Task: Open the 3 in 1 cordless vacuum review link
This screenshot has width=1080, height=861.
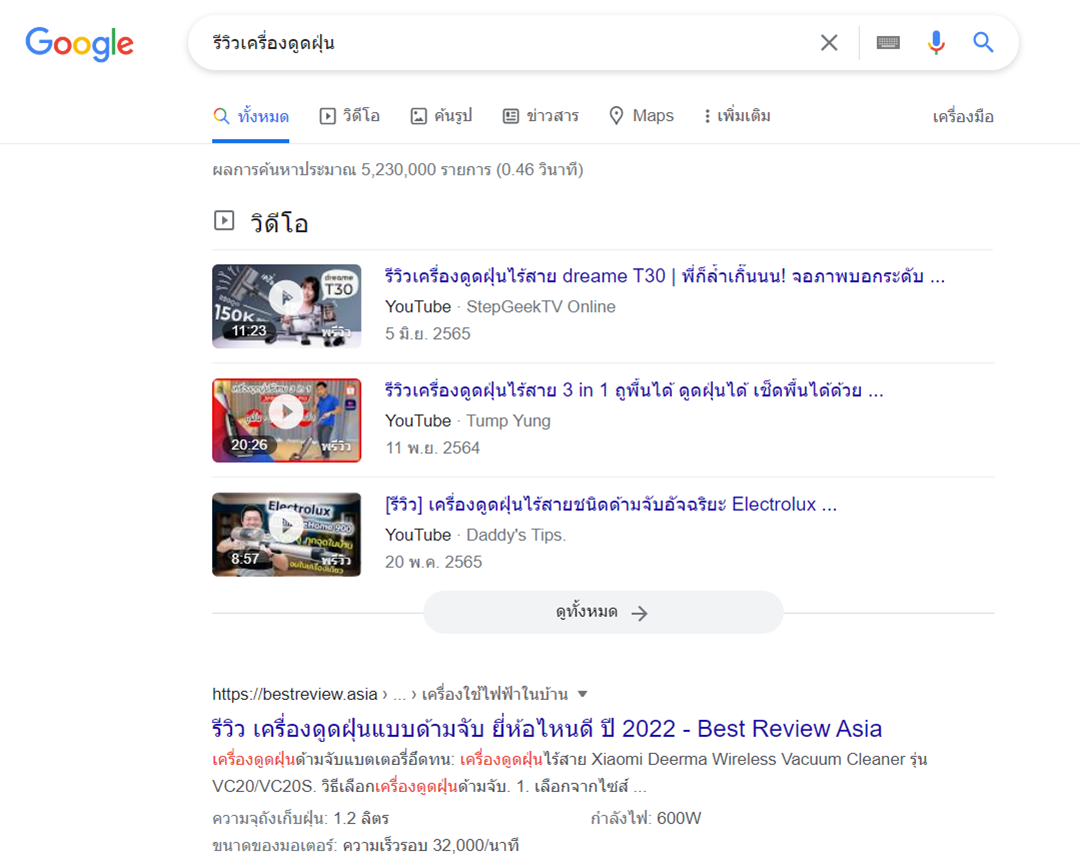Action: pos(634,391)
